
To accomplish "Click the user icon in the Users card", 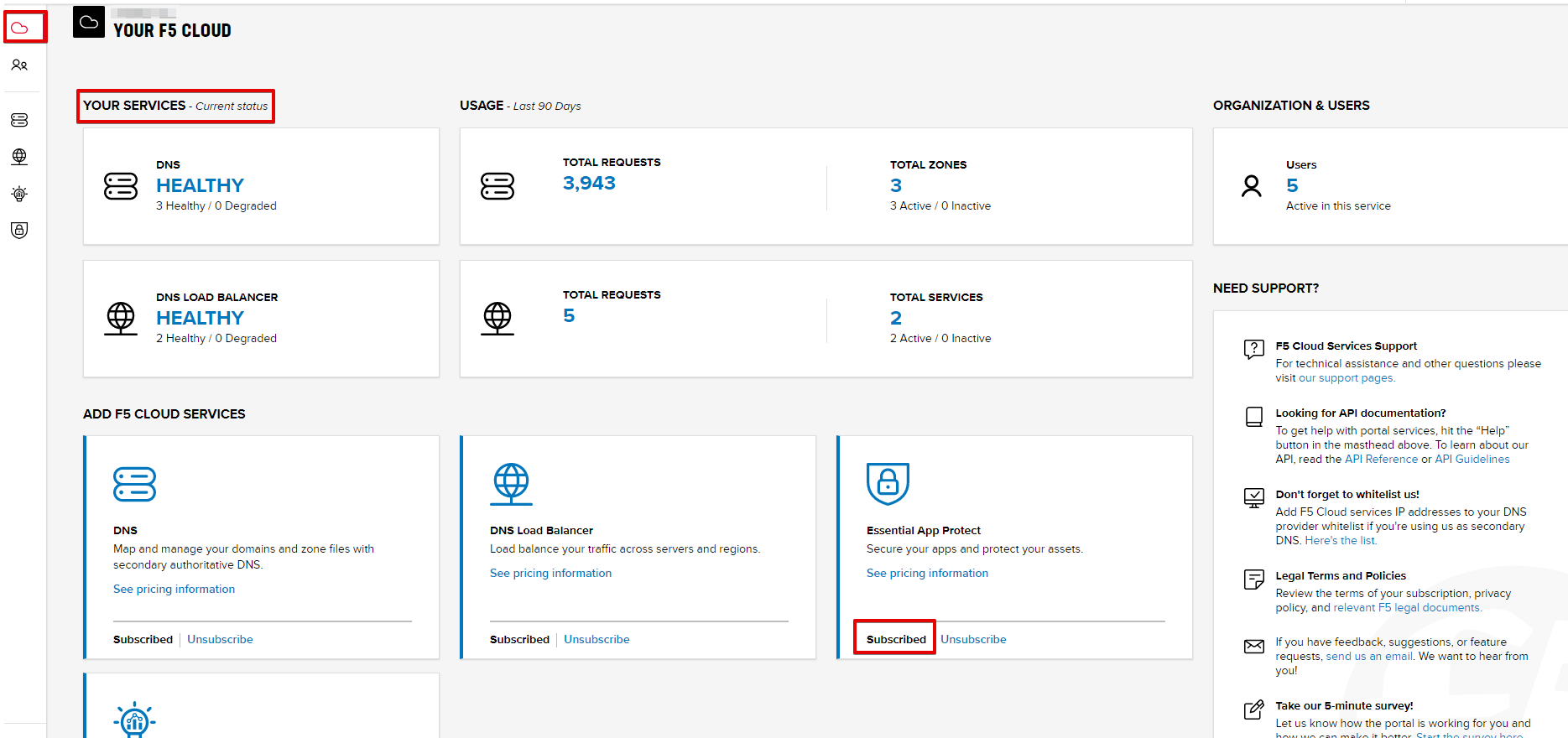I will click(1252, 186).
